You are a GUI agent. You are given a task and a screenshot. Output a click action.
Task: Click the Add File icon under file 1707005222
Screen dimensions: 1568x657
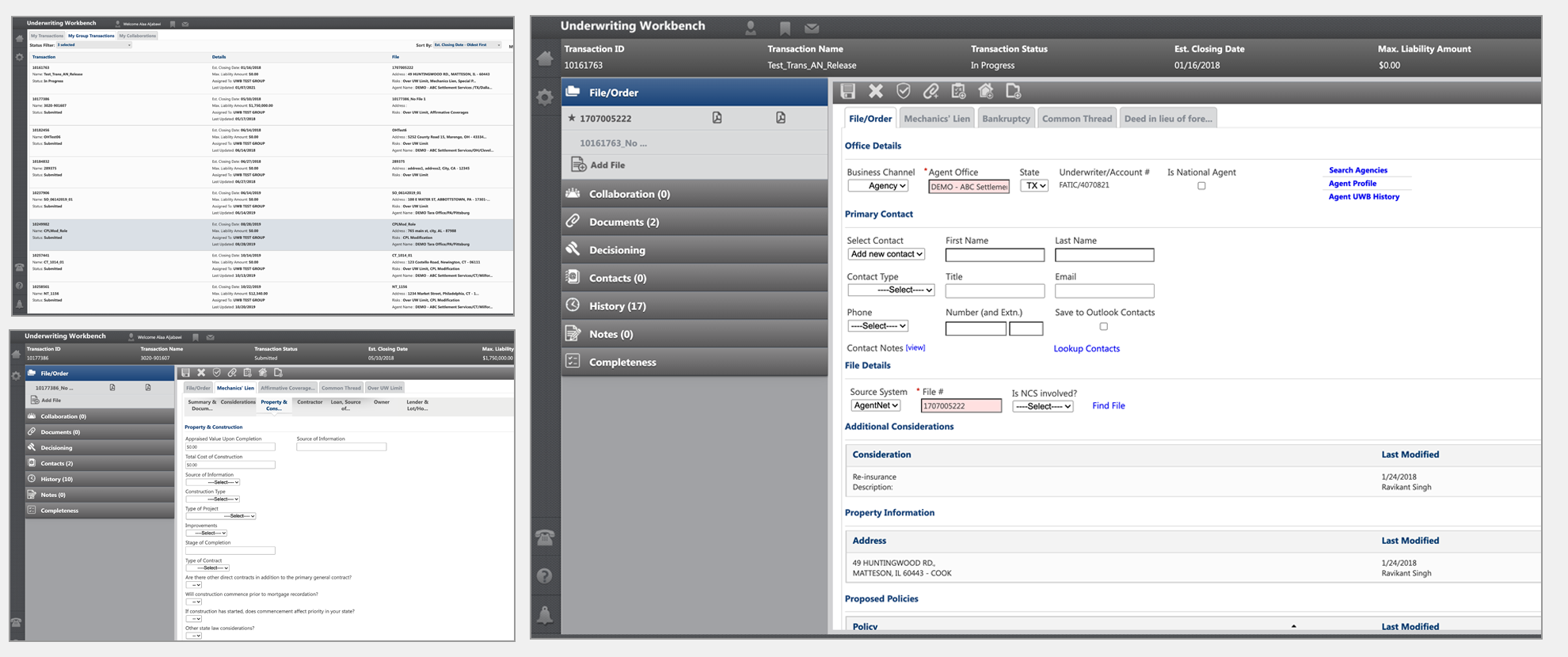click(579, 165)
